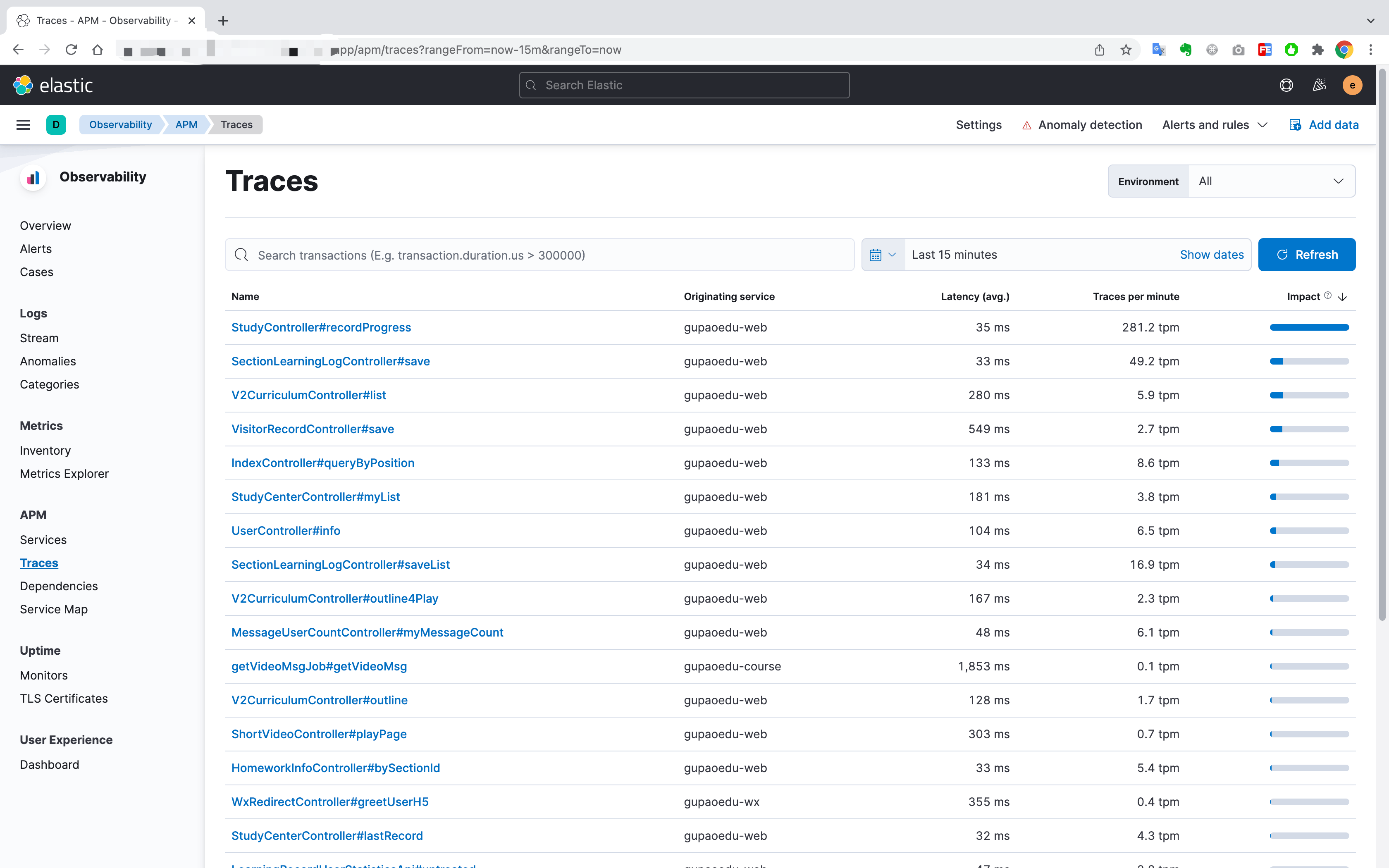Open Anomaly detection
The image size is (1389, 868).
(x=1082, y=125)
